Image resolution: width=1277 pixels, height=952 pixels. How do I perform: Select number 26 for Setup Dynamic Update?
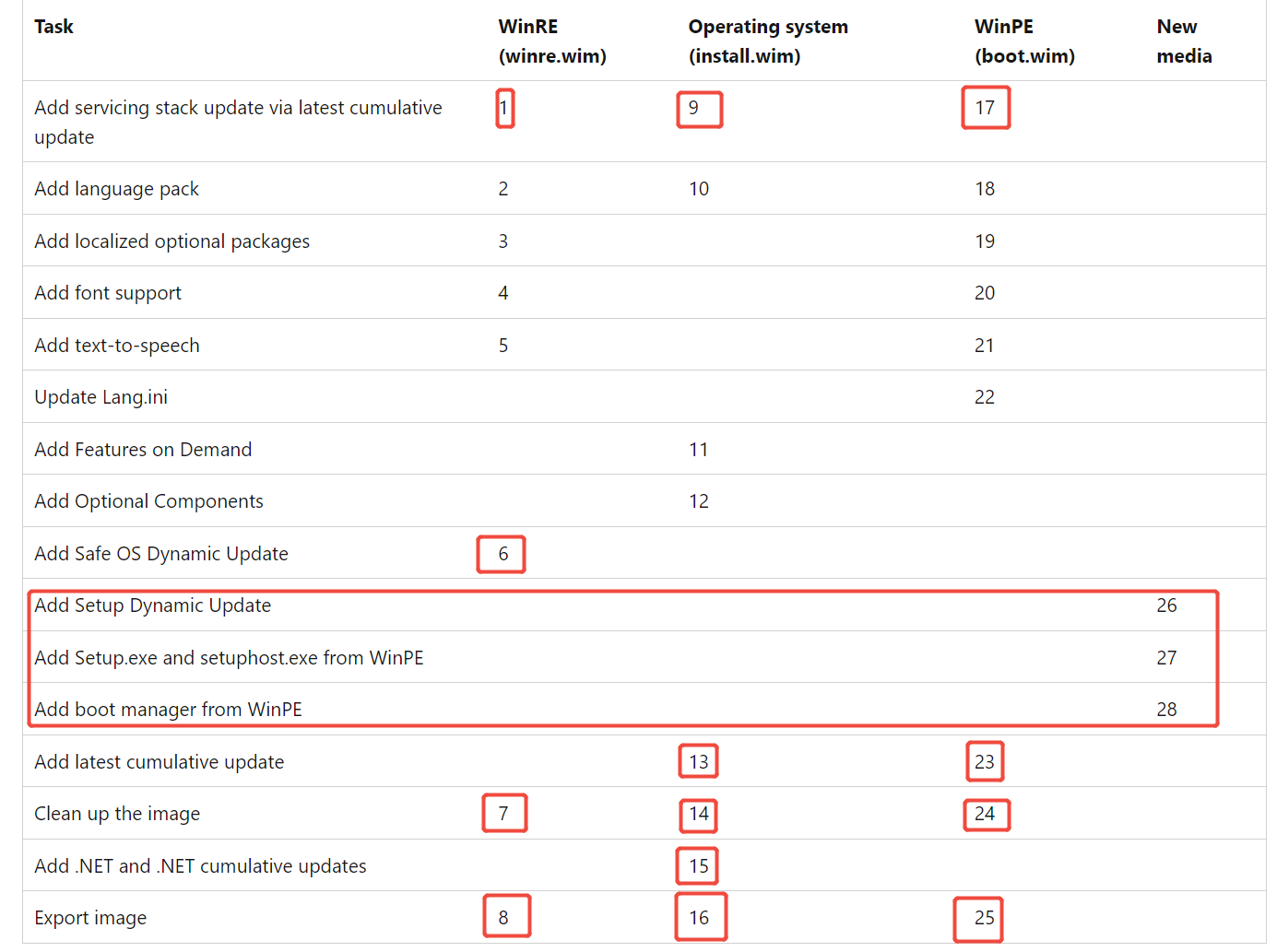1166,605
